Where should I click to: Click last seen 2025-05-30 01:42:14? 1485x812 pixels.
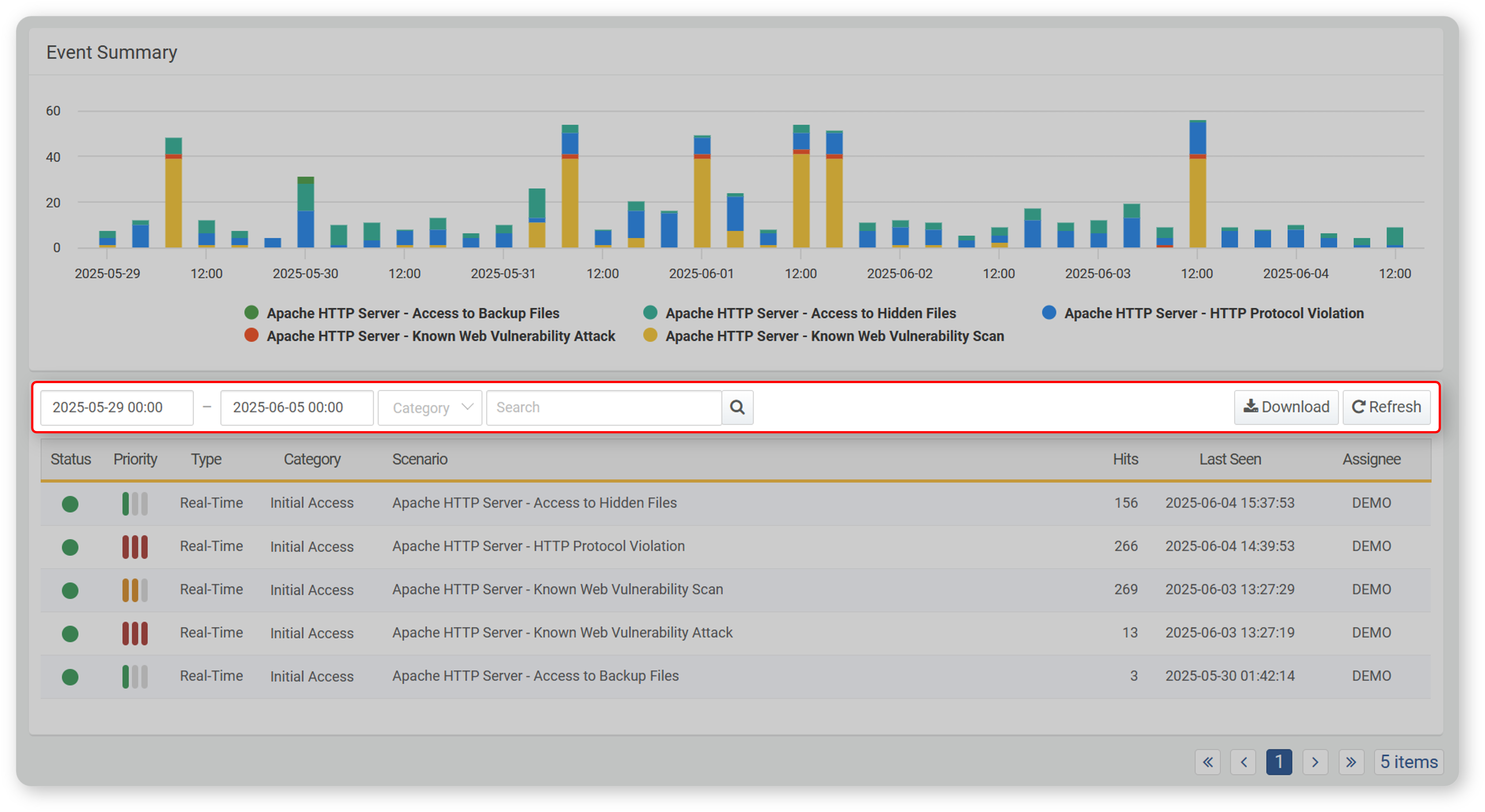click(1230, 676)
